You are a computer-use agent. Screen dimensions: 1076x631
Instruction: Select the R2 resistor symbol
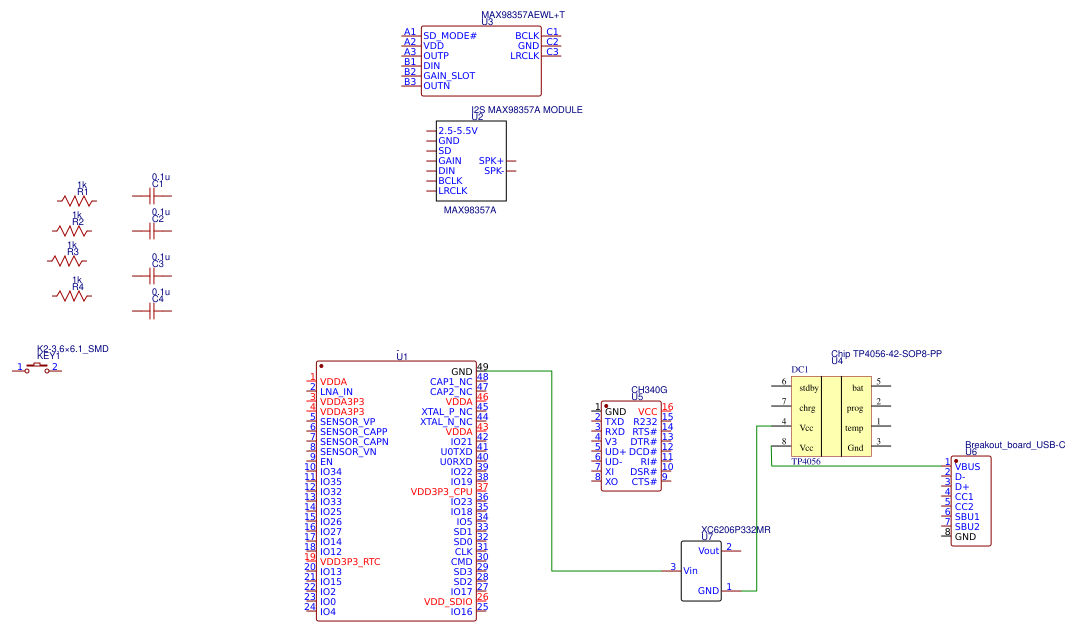72,231
